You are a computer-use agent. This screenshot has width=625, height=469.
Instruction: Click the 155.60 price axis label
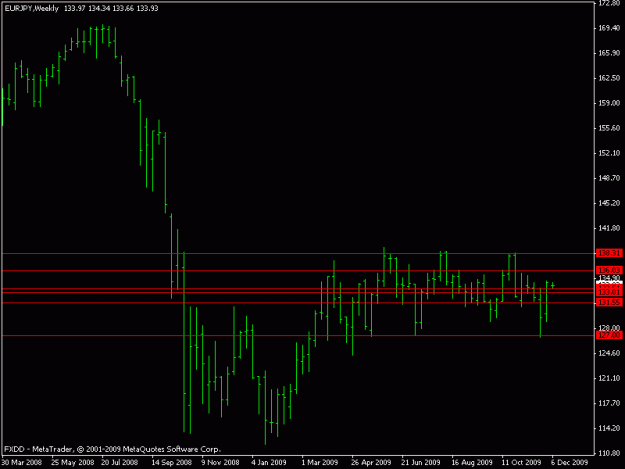coord(609,128)
